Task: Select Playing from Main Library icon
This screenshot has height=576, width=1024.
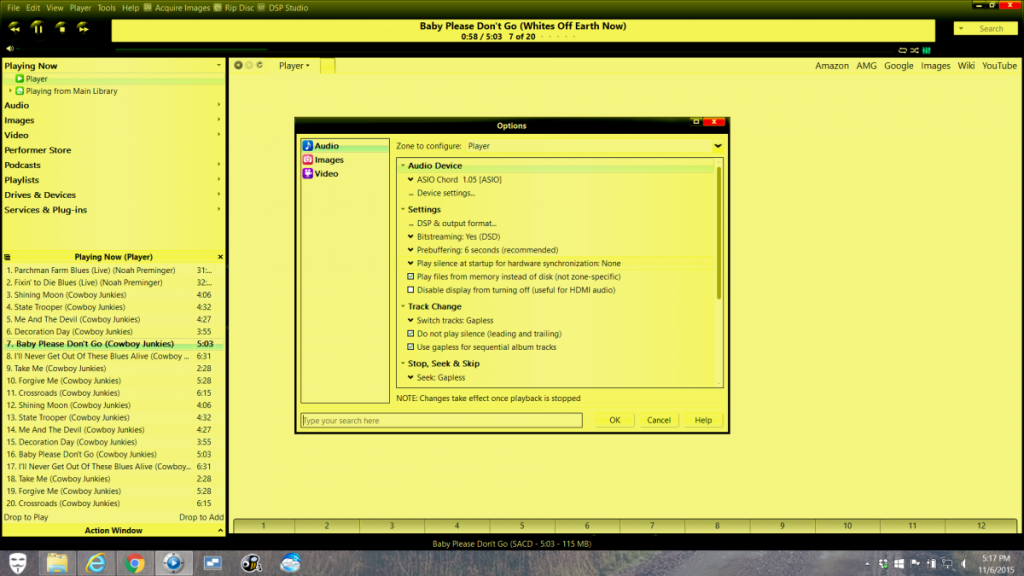Action: pyautogui.click(x=20, y=91)
